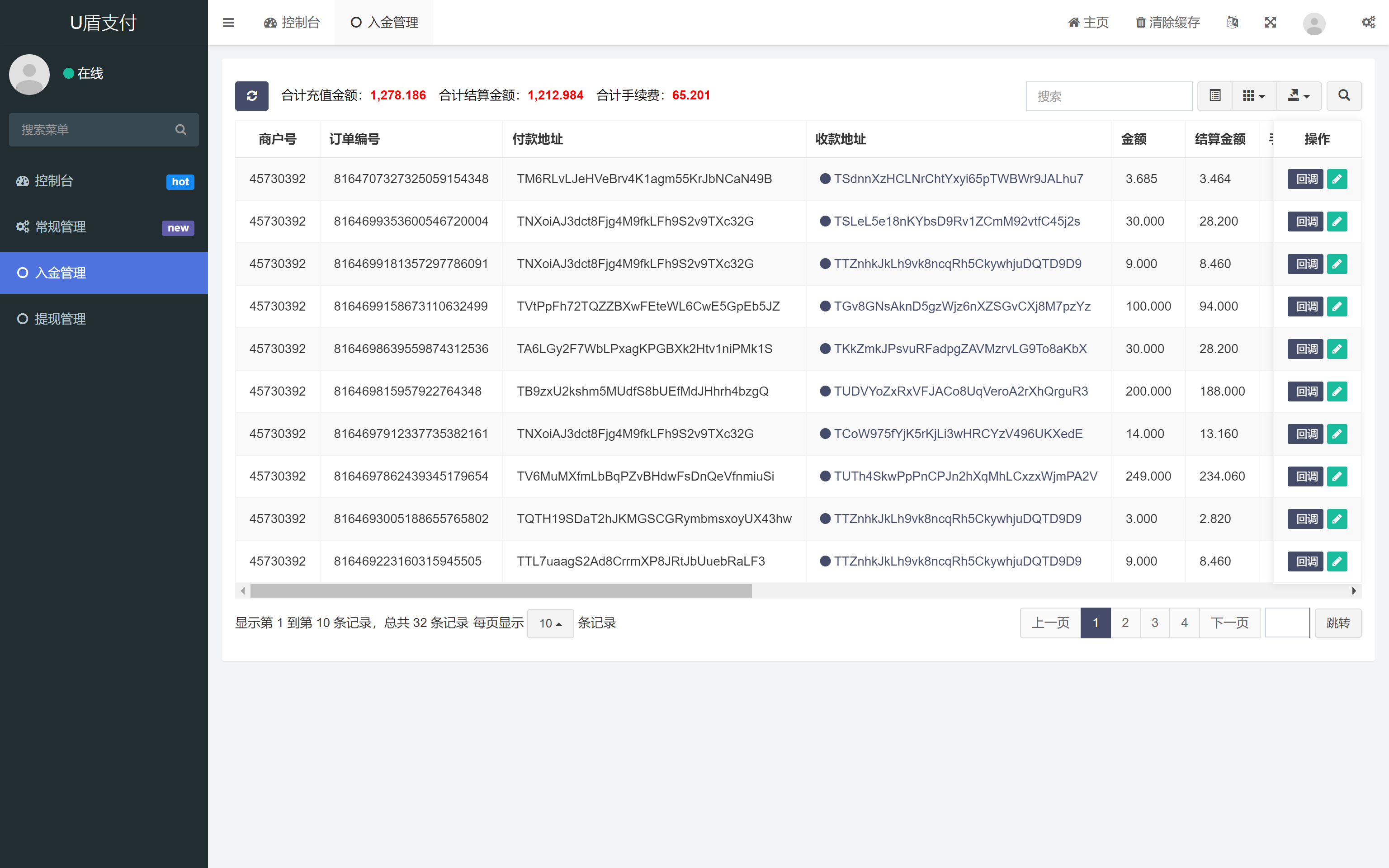Screen dimensions: 1389x868
Task: Expand the 10 records per page dropdown
Action: [x=550, y=623]
